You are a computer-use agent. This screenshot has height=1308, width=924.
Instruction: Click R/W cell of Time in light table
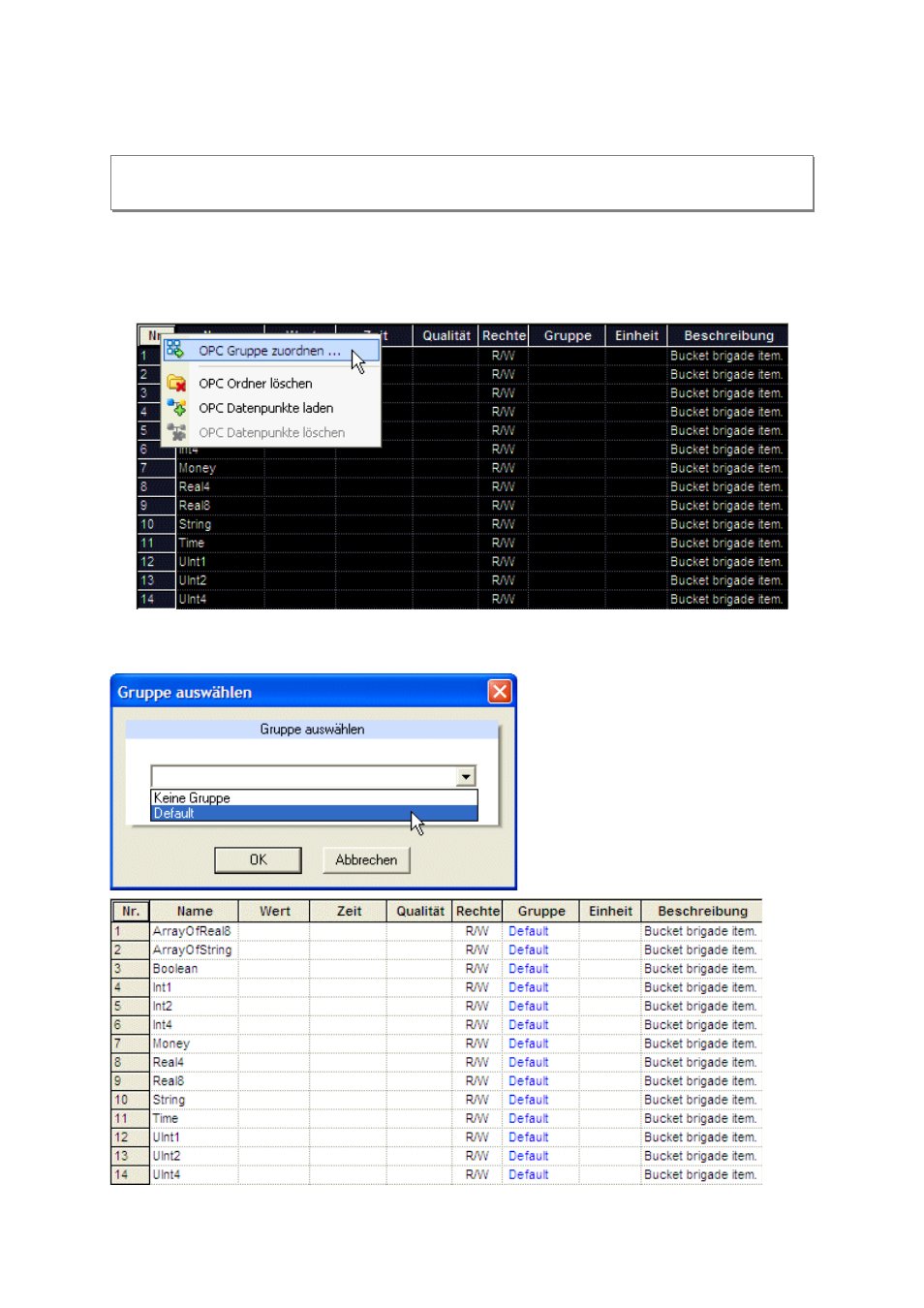(x=477, y=1119)
